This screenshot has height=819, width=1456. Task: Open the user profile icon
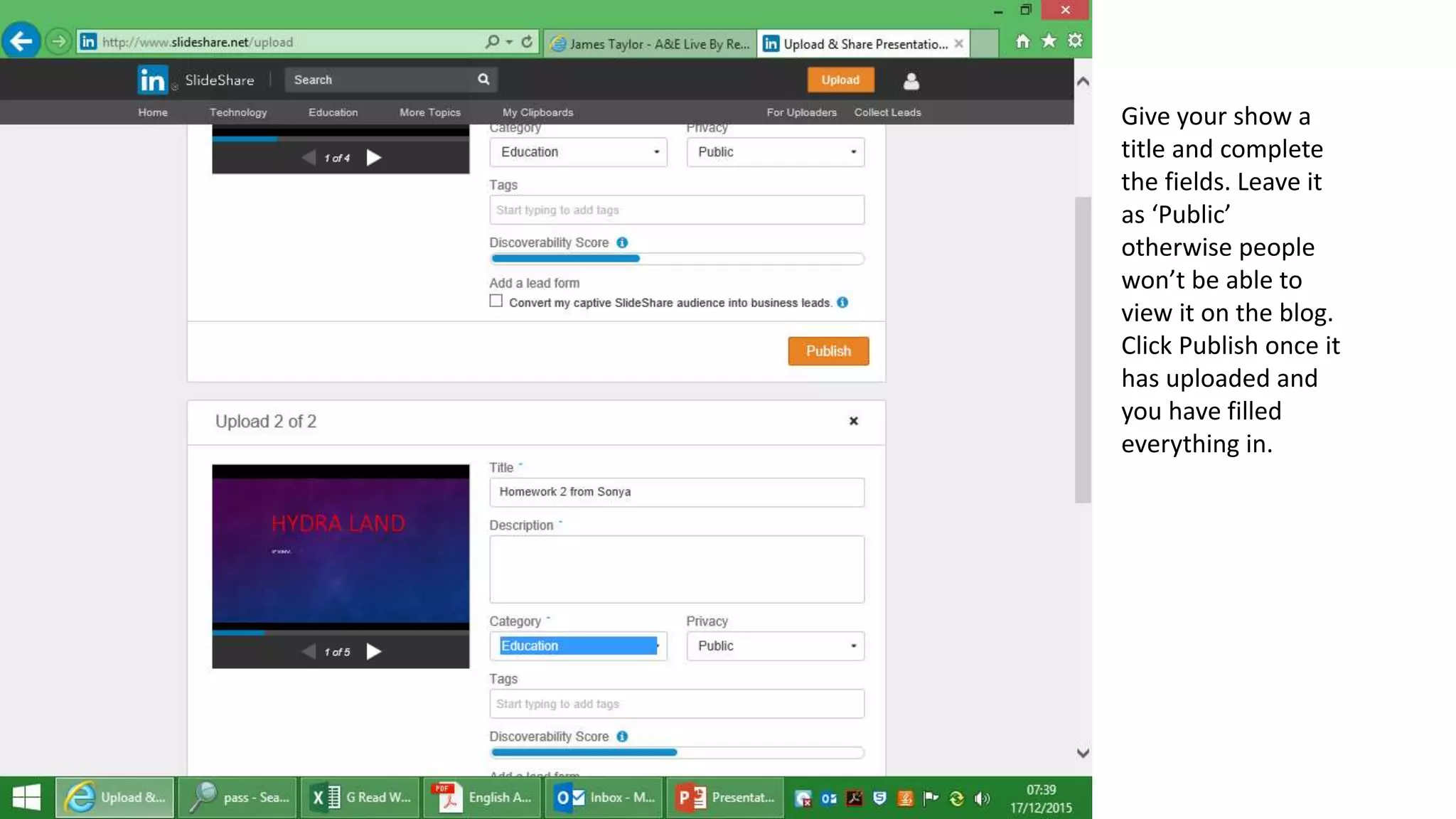(x=911, y=81)
